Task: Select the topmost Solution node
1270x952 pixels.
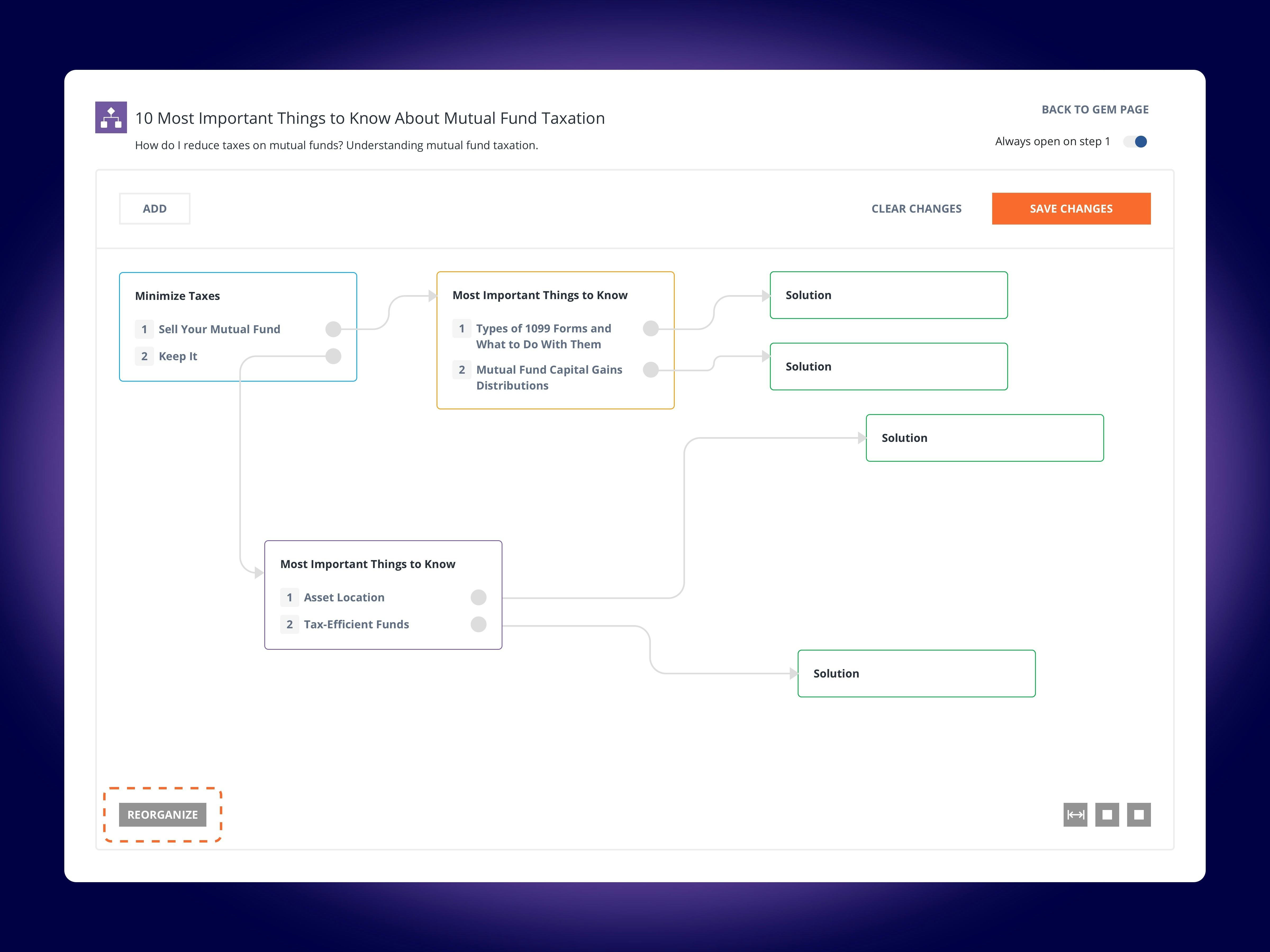Action: pyautogui.click(x=888, y=295)
